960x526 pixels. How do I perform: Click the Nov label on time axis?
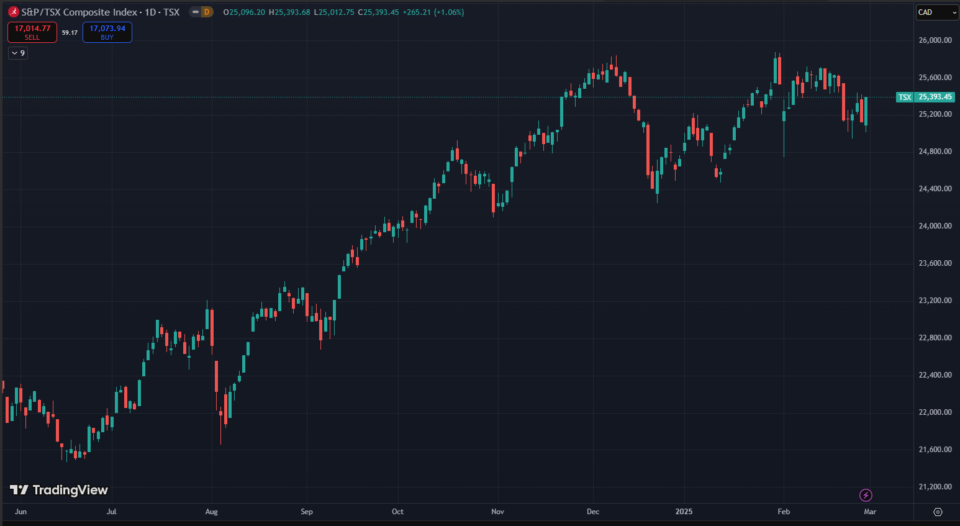click(x=498, y=511)
